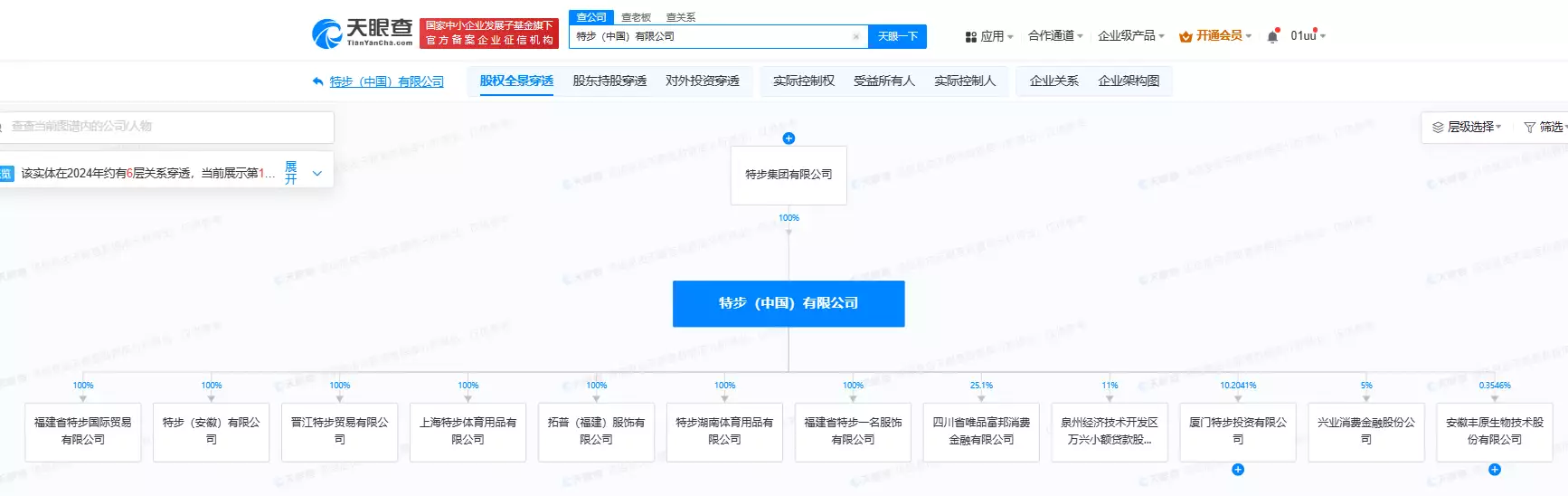
Task: Clear the search box with the X icon
Action: (x=855, y=37)
